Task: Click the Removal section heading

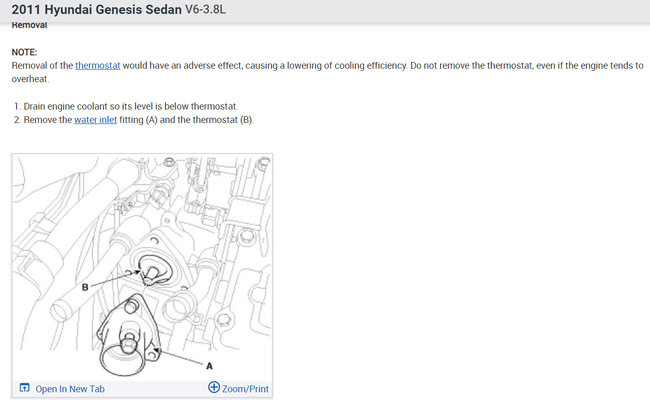Action: pos(29,25)
